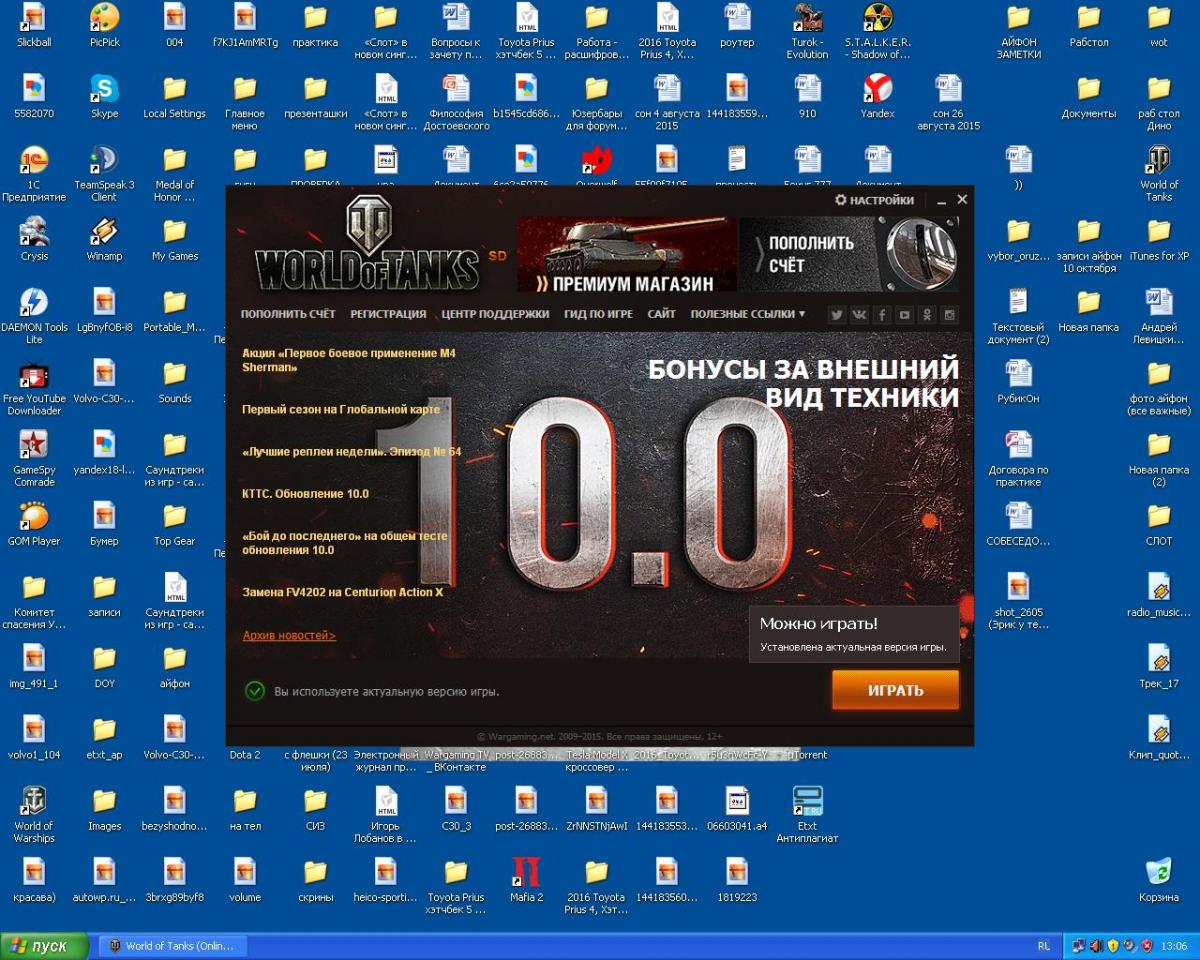Open КТТС. Обновление 10.0 news

coord(305,494)
